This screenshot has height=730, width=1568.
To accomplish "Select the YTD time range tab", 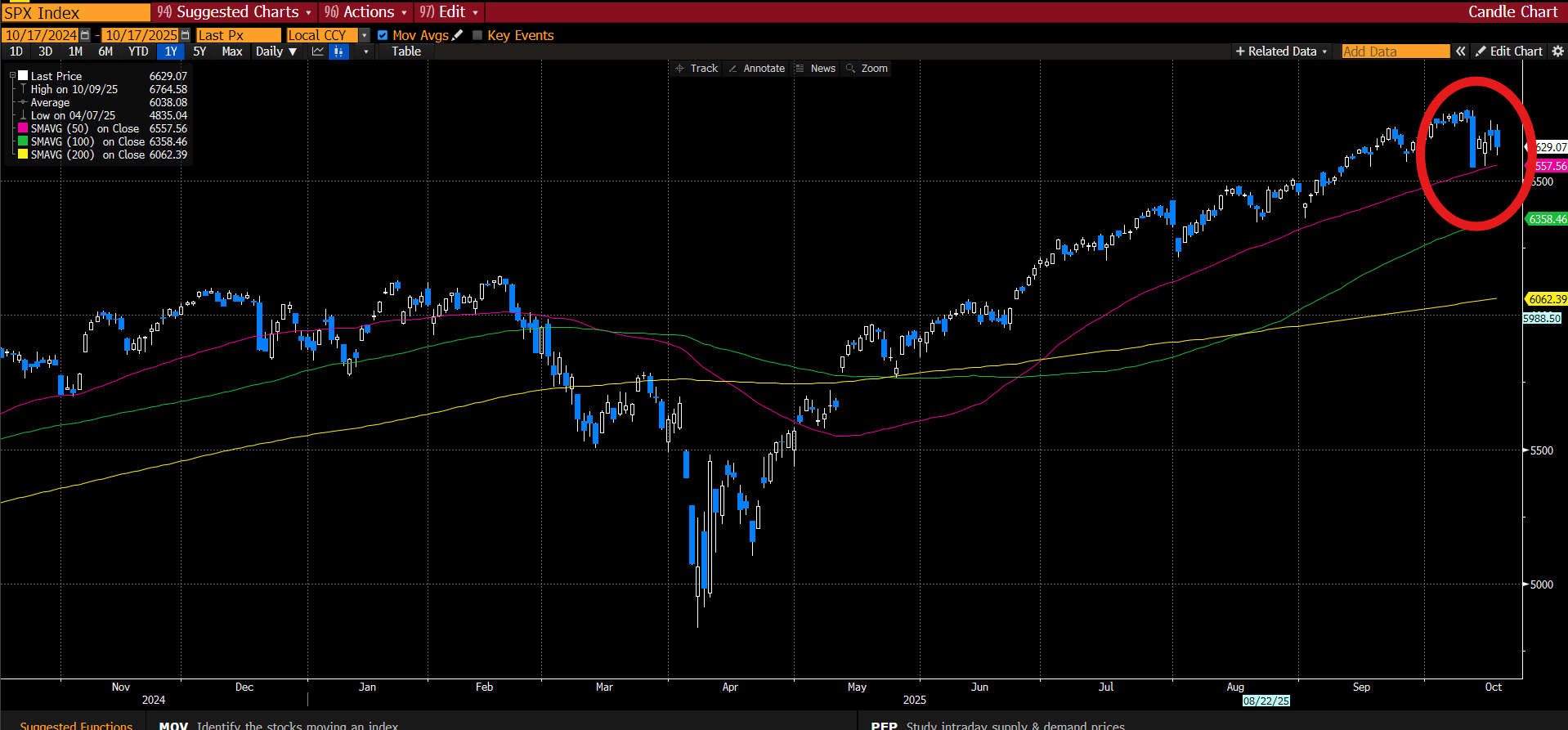I will [x=138, y=52].
